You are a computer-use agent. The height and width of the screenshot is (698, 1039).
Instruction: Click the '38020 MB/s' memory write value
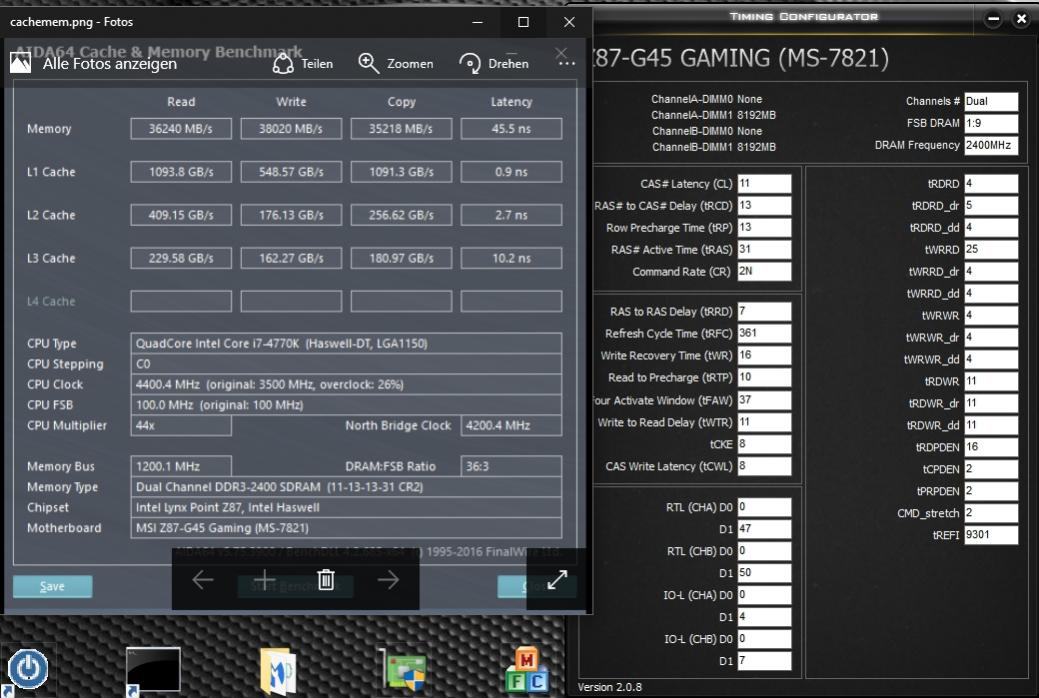point(291,129)
